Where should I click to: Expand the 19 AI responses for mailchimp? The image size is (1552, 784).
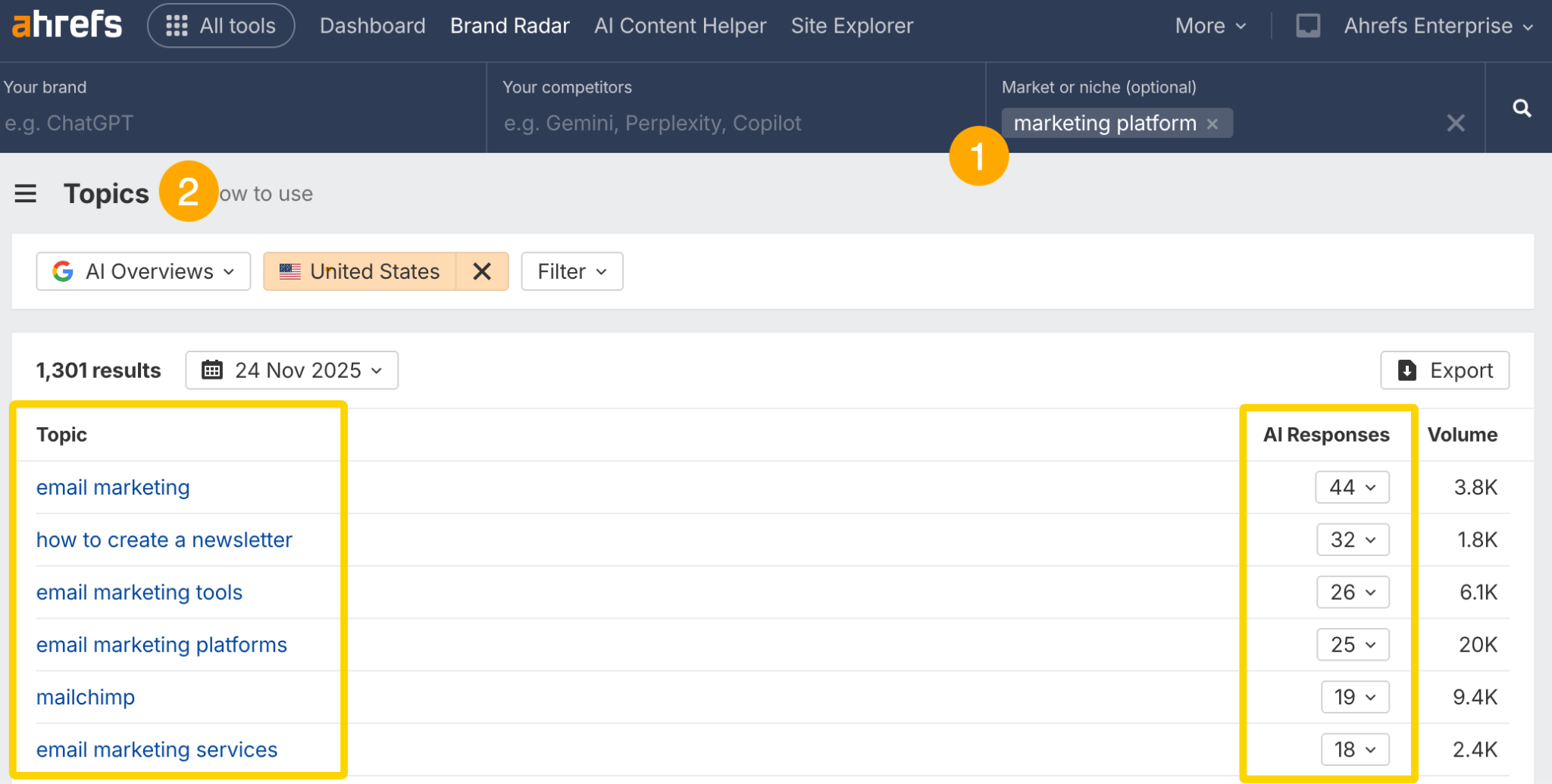[x=1354, y=697]
